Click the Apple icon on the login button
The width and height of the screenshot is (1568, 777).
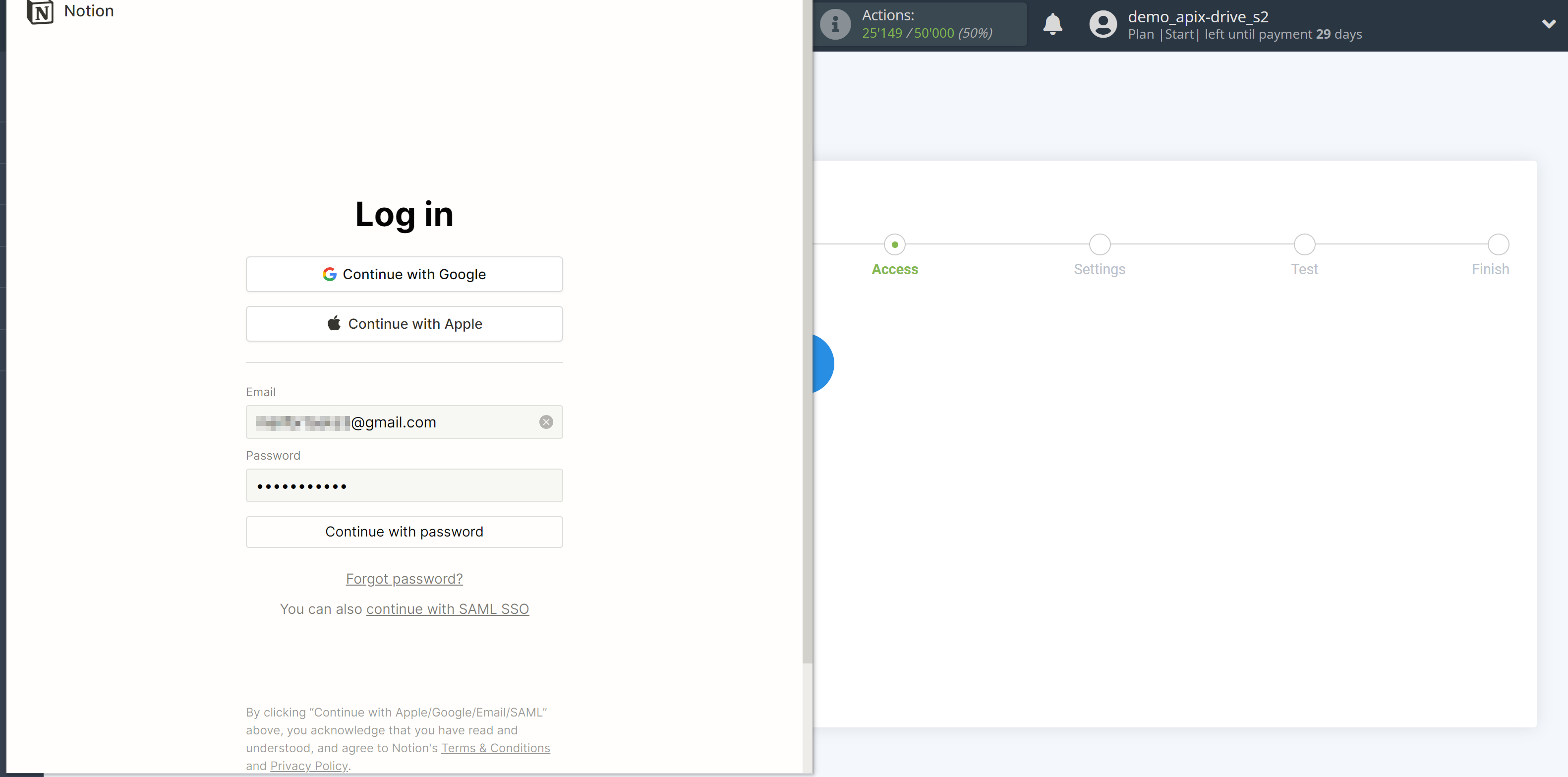(x=334, y=323)
